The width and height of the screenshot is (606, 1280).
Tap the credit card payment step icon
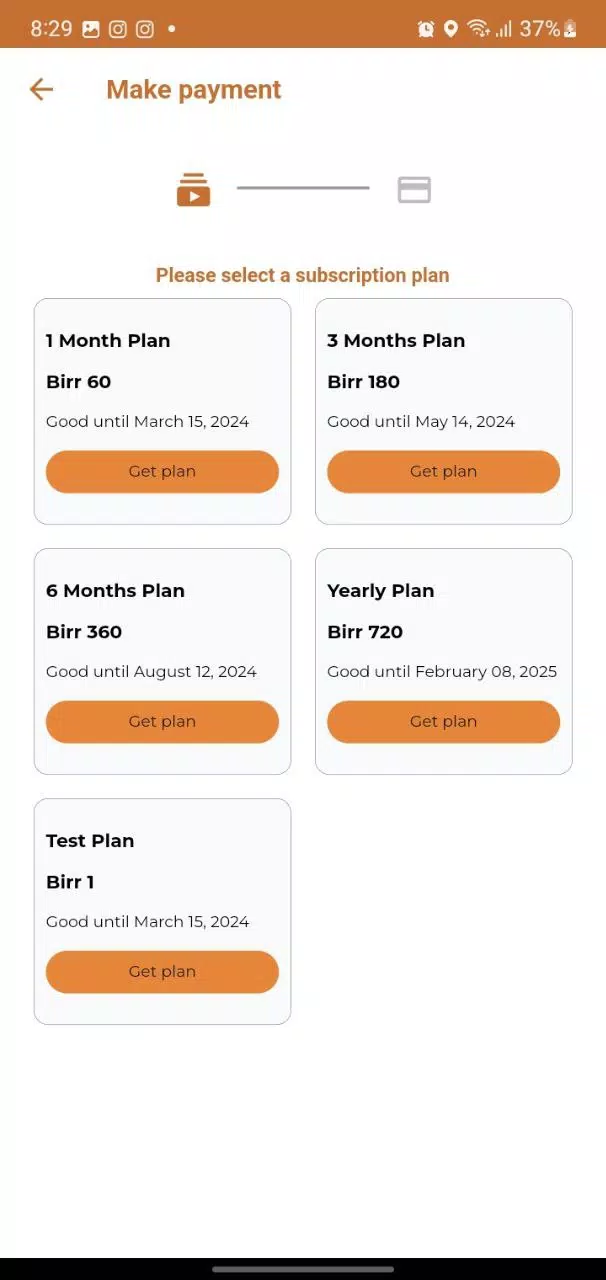click(414, 189)
